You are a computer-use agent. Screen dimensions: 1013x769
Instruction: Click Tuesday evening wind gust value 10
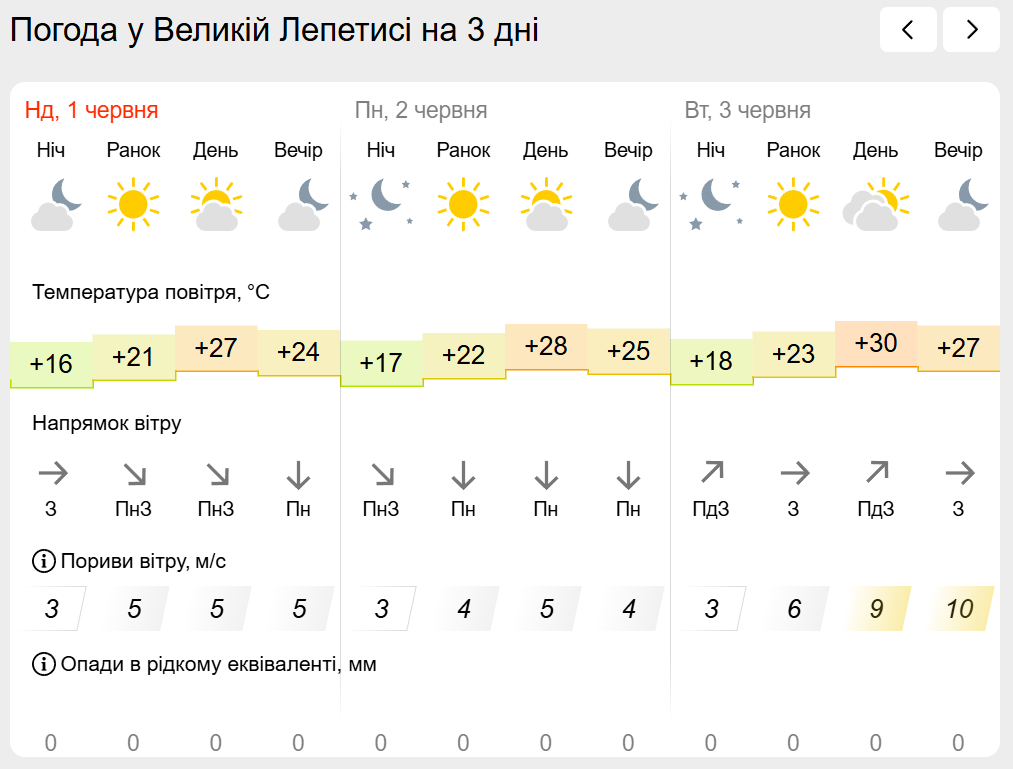pyautogui.click(x=959, y=608)
